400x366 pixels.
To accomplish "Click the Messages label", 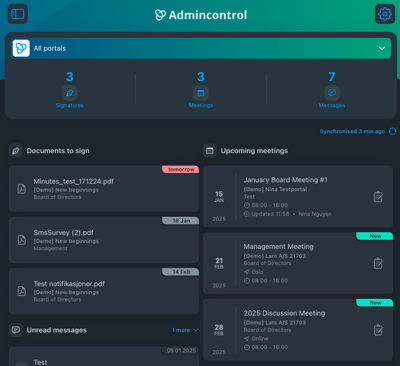I will coord(332,105).
